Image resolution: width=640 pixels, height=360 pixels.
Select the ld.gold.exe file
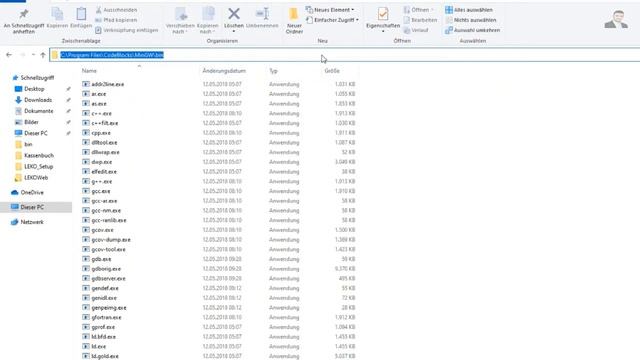coord(105,356)
